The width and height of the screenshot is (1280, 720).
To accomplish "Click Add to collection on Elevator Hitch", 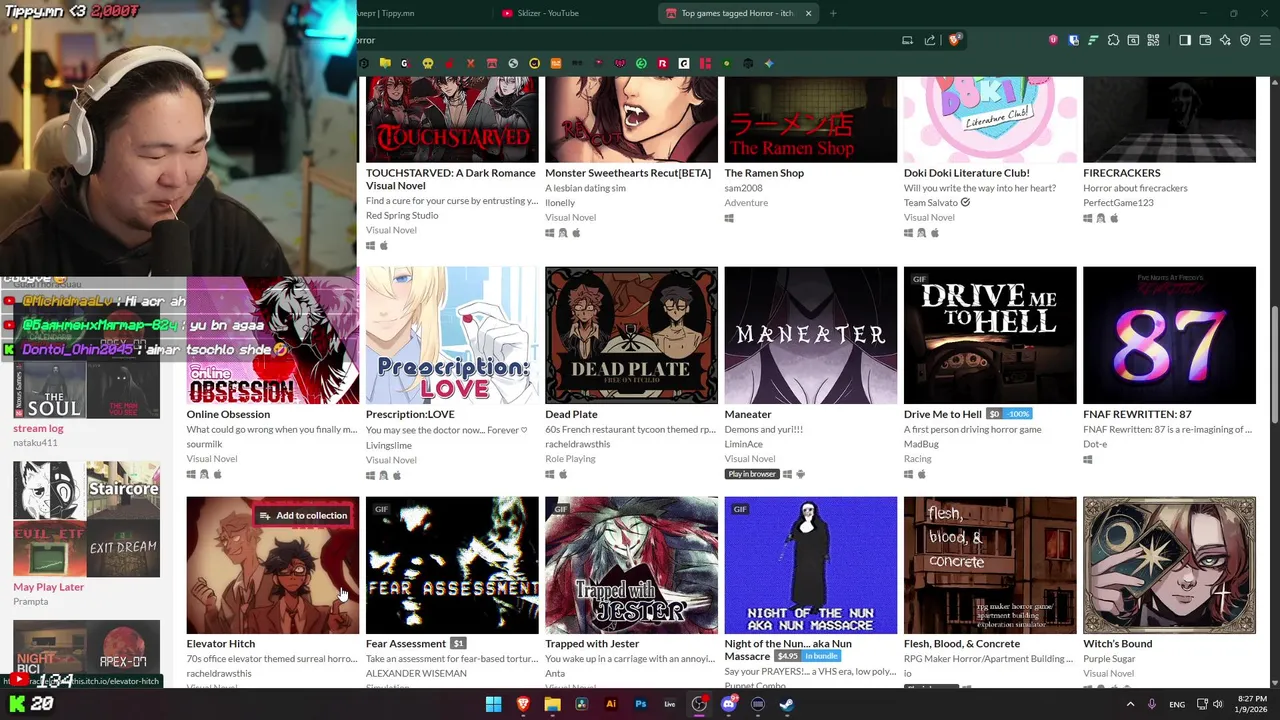I will click(304, 516).
